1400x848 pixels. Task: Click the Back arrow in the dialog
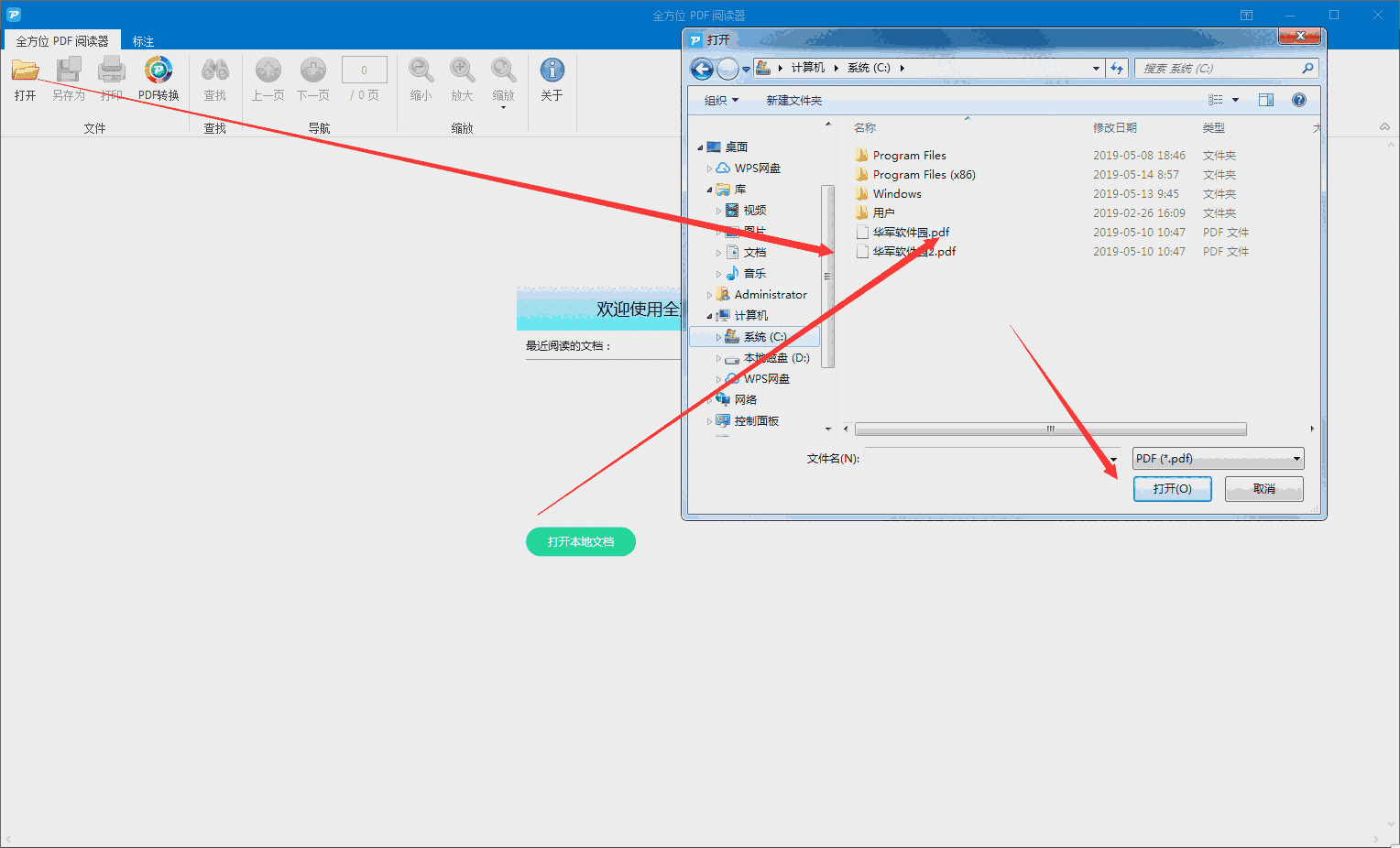click(702, 69)
